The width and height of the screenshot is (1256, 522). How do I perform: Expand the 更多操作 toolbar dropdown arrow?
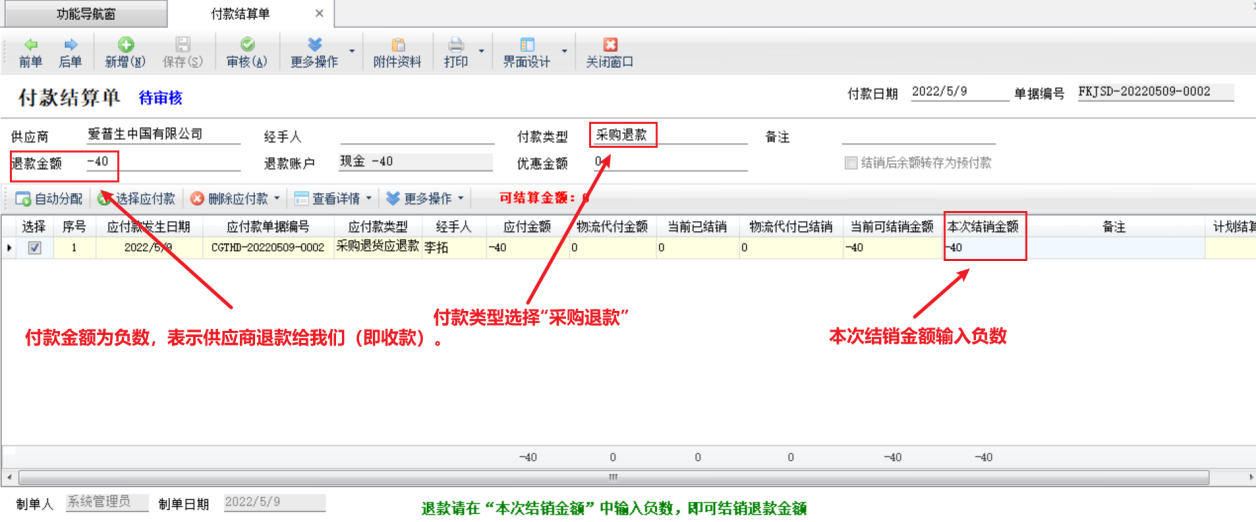coord(351,51)
